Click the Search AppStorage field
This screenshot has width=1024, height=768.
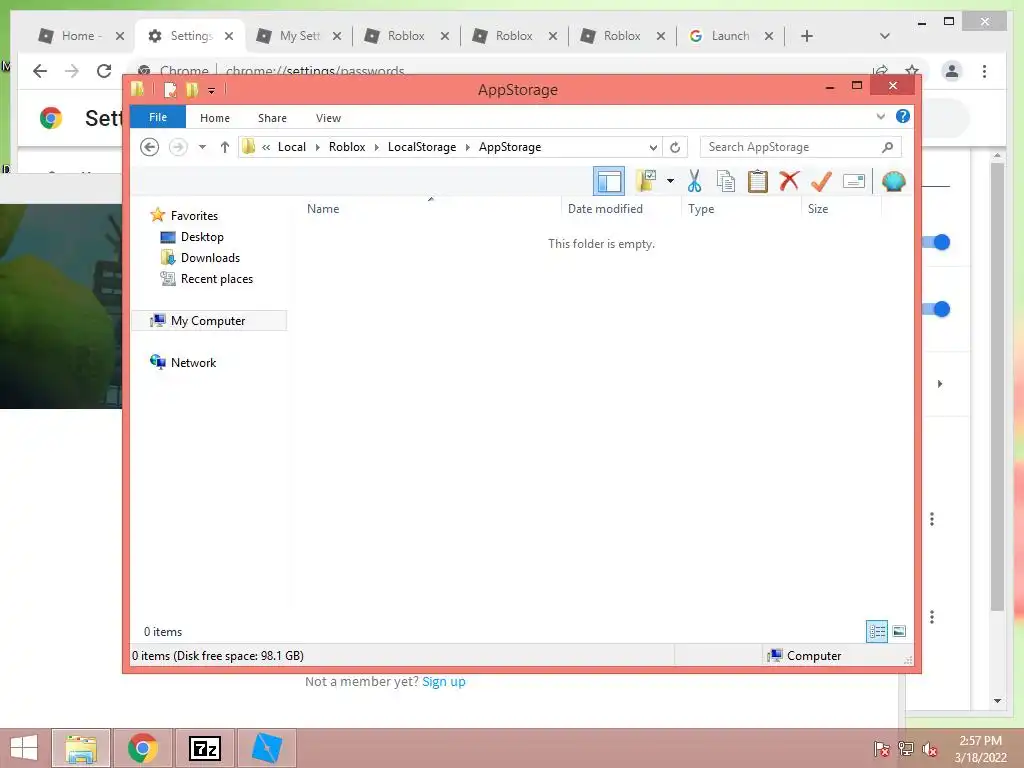801,147
